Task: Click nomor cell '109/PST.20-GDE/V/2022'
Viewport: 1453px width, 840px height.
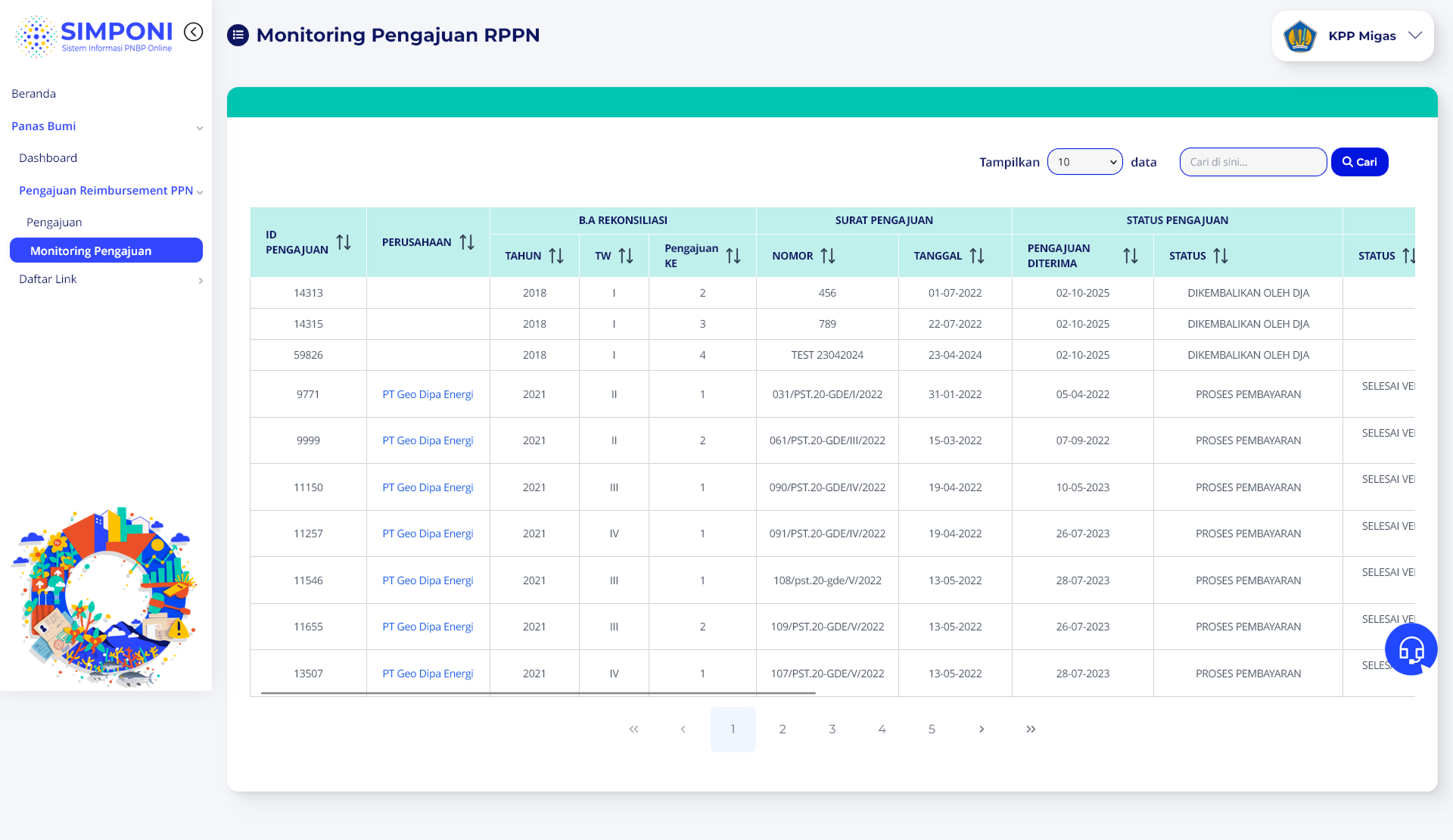Action: point(827,627)
